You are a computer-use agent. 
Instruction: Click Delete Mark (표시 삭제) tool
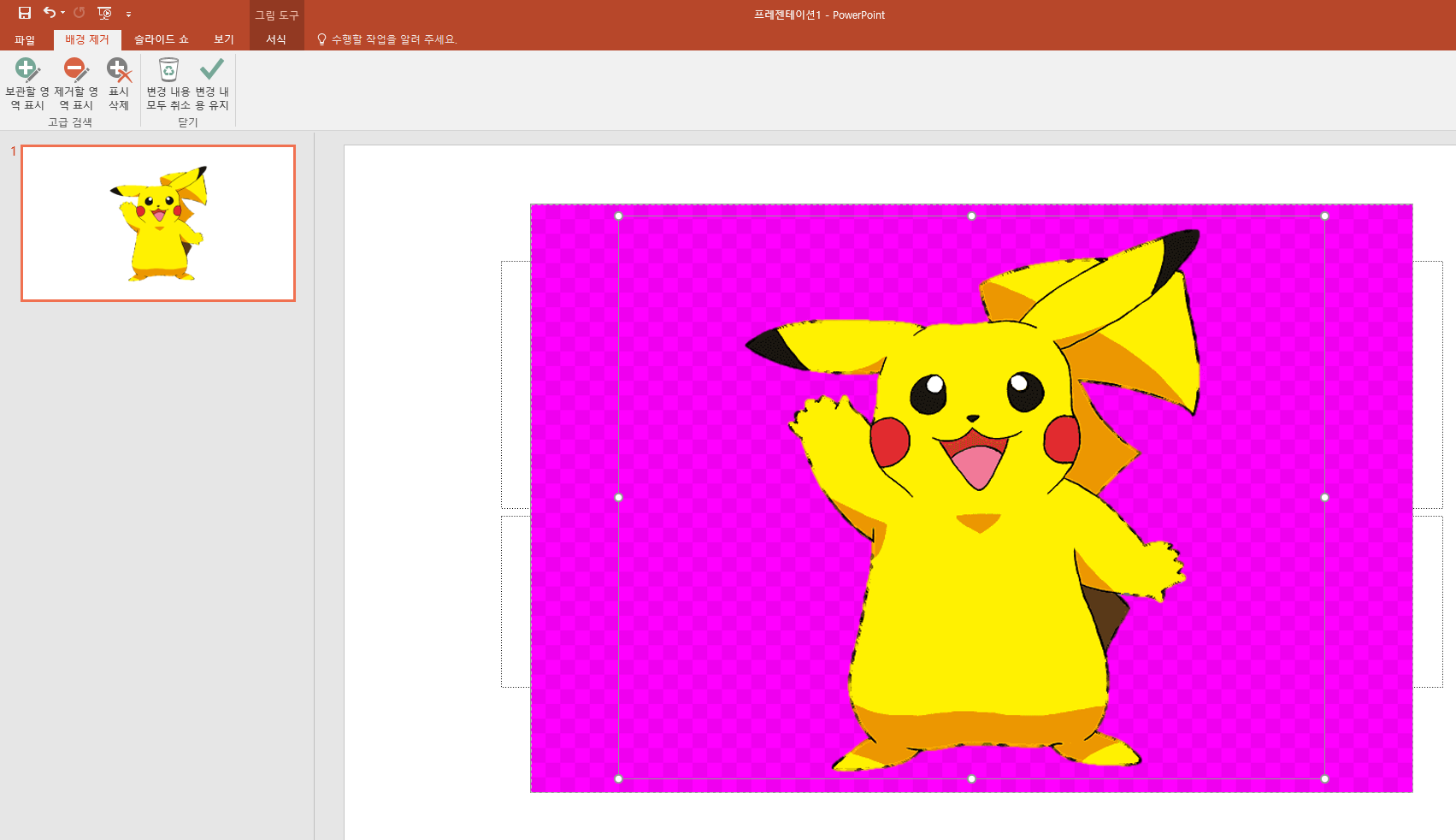pyautogui.click(x=118, y=84)
